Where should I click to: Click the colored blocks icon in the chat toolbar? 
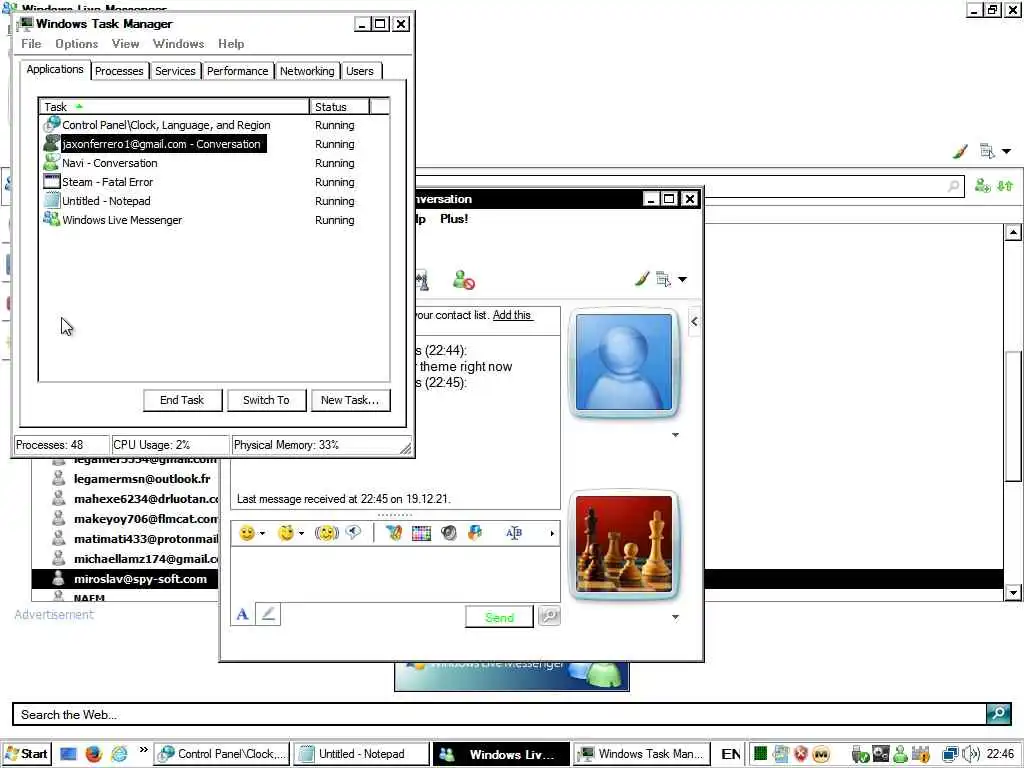[x=475, y=533]
